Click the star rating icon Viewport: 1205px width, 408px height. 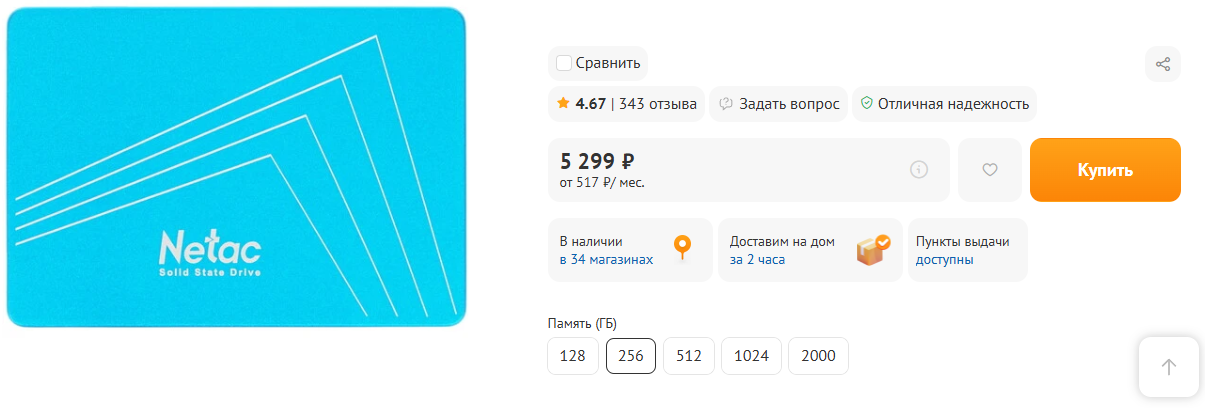[564, 103]
